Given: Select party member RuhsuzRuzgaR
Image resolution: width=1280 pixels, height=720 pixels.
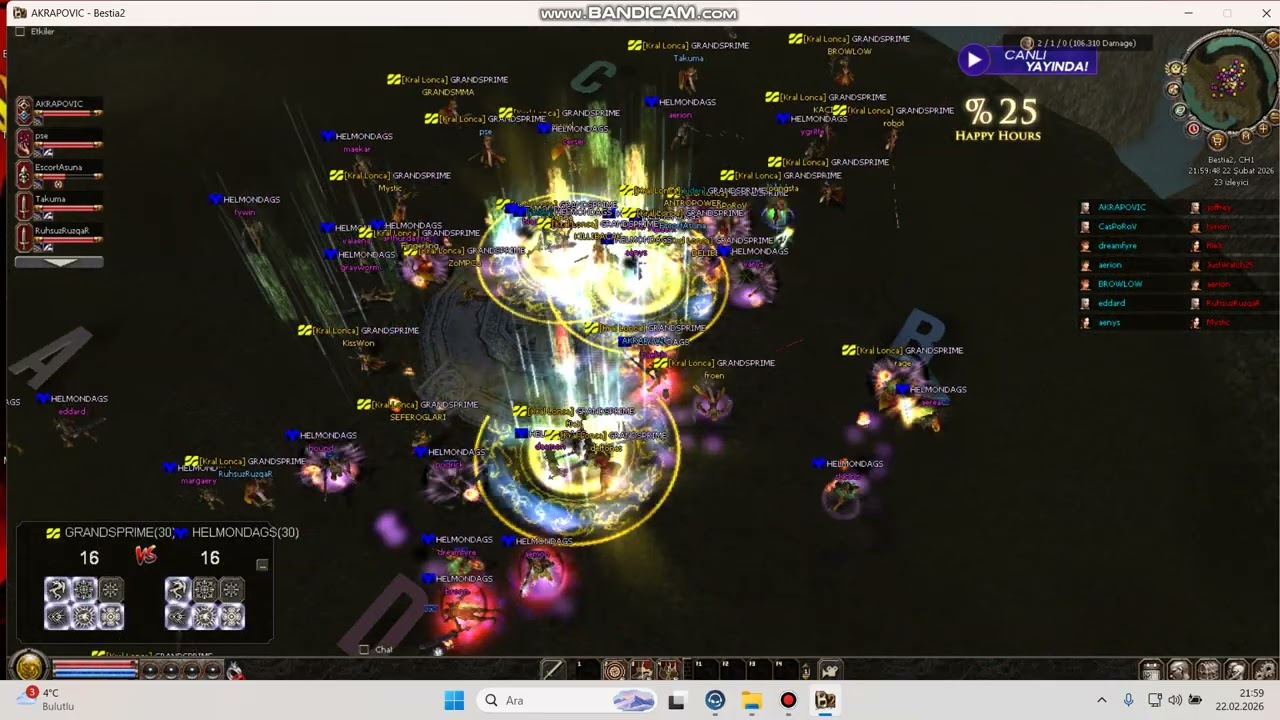Looking at the screenshot, I should tap(24, 238).
